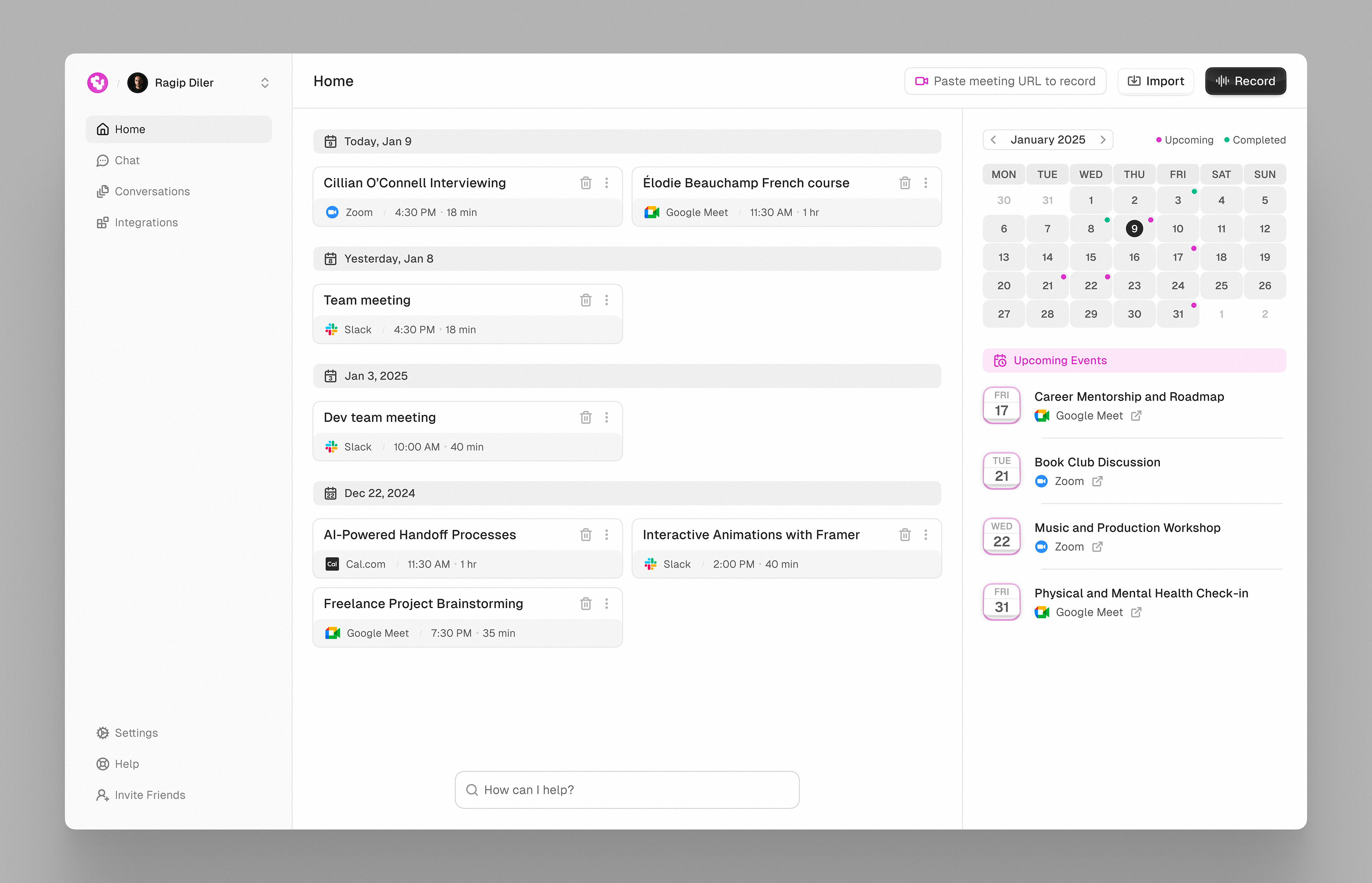Open the Home sidebar item
Screen dimensions: 1372x883
[x=130, y=129]
